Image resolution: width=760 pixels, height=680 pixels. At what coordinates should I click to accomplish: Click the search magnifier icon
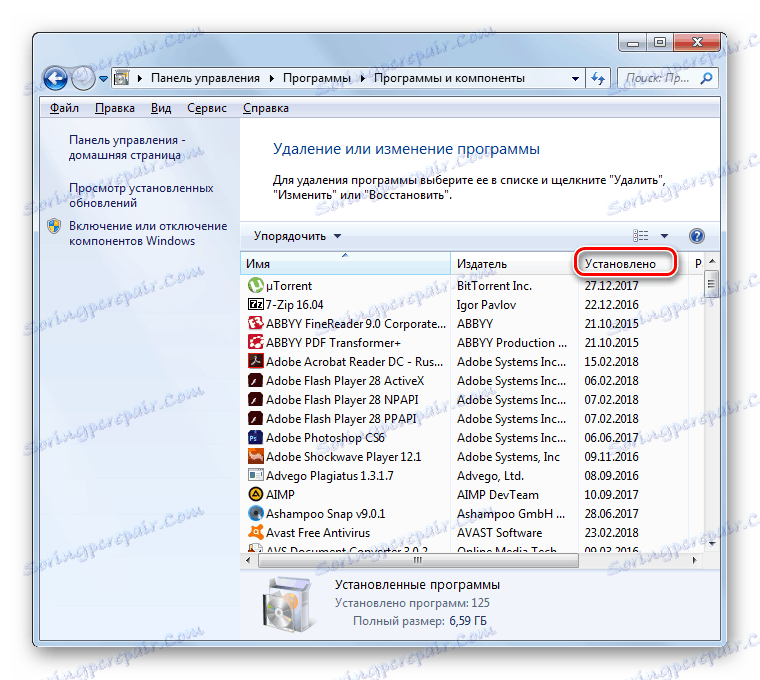click(706, 78)
